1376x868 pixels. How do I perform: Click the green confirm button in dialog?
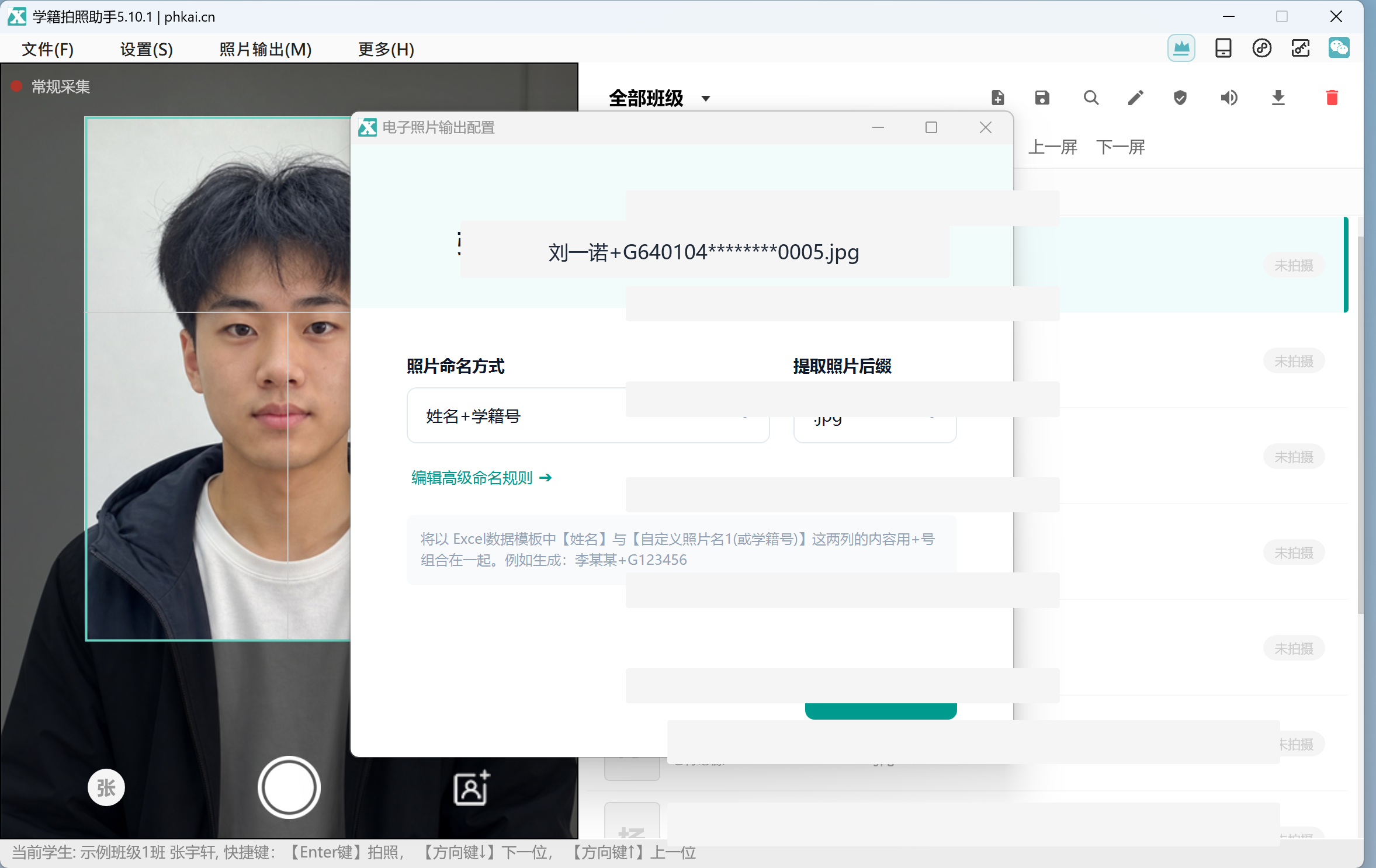click(x=881, y=711)
